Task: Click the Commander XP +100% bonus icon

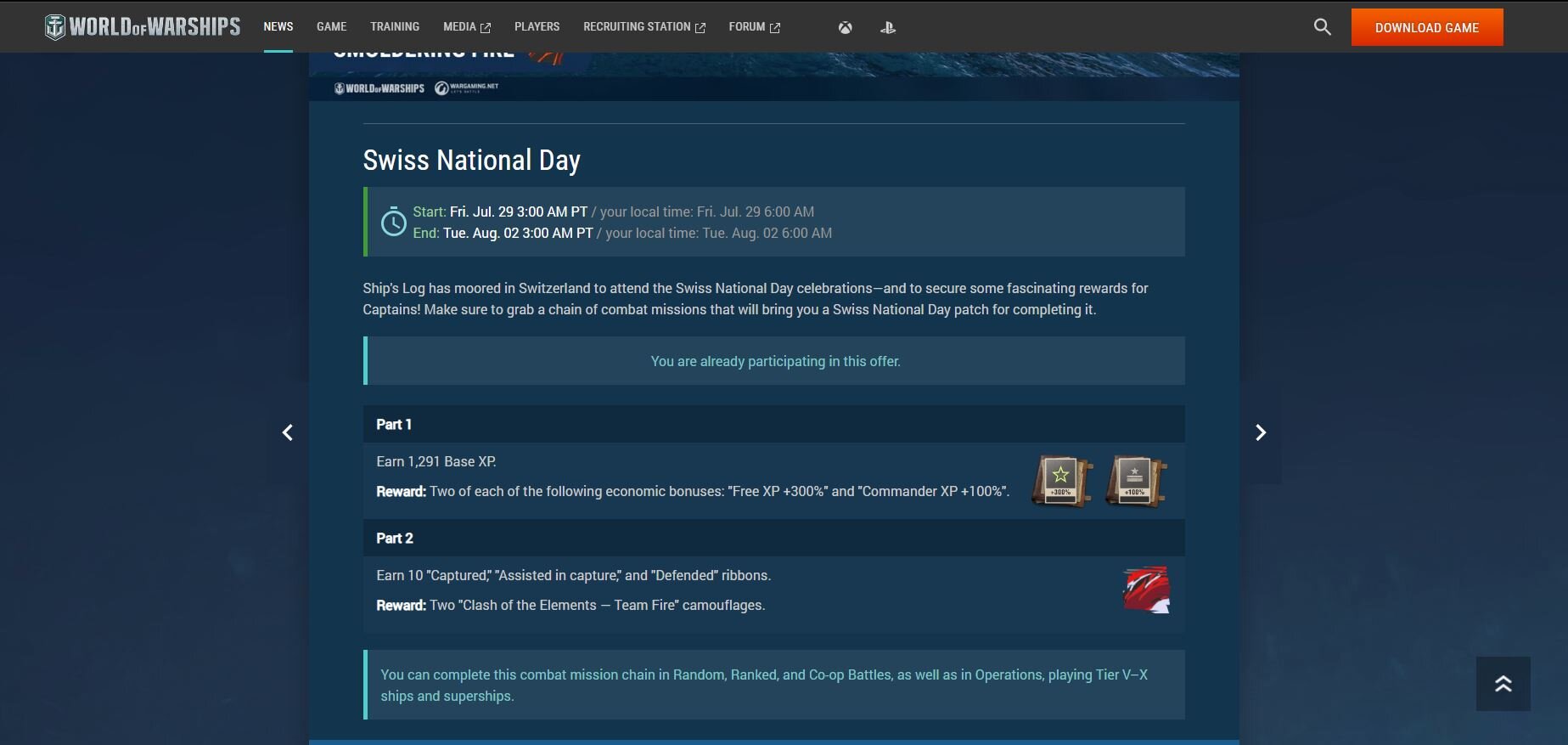Action: (1136, 482)
